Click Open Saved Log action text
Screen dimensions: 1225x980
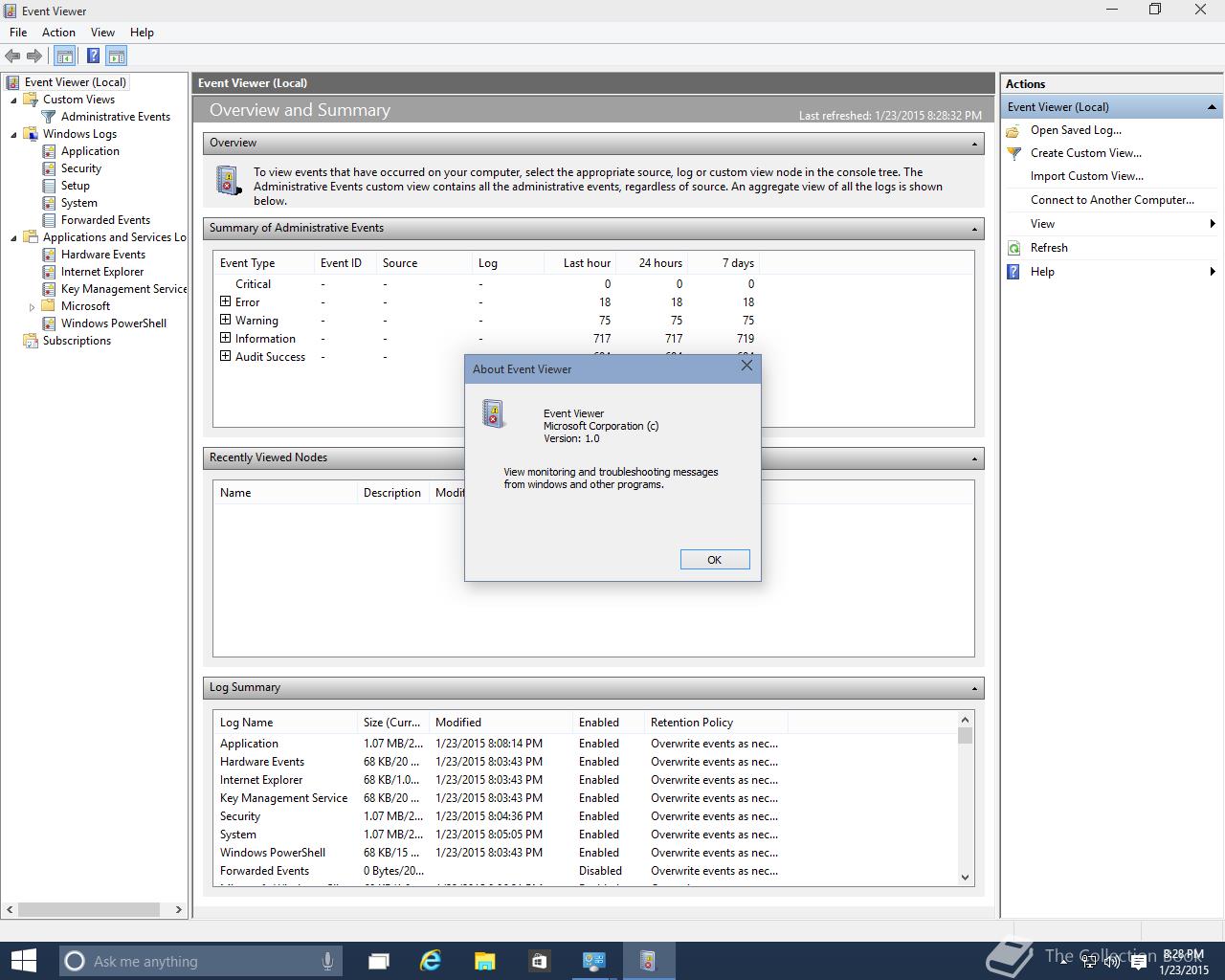(1076, 130)
